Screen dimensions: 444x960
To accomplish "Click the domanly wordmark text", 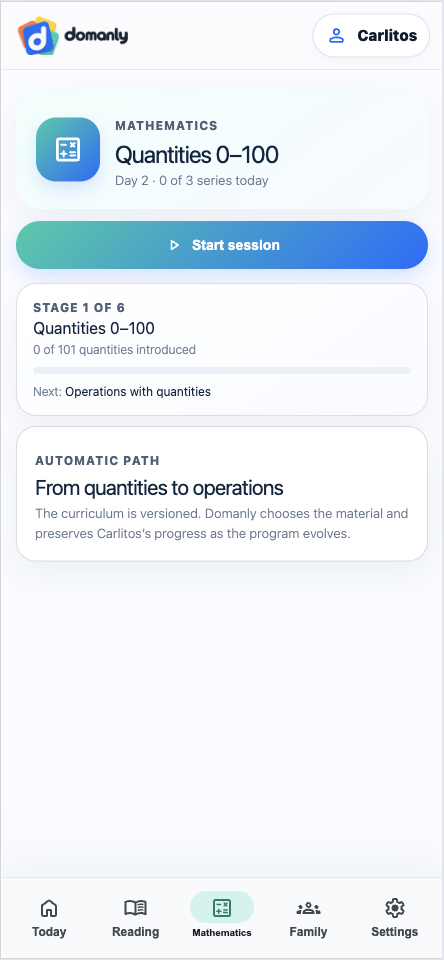I will [x=96, y=36].
